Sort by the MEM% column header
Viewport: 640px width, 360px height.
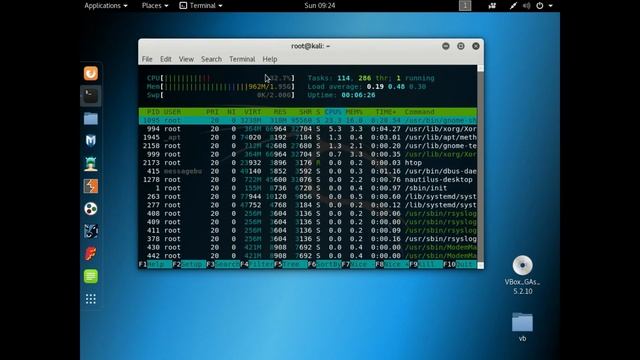pos(354,112)
